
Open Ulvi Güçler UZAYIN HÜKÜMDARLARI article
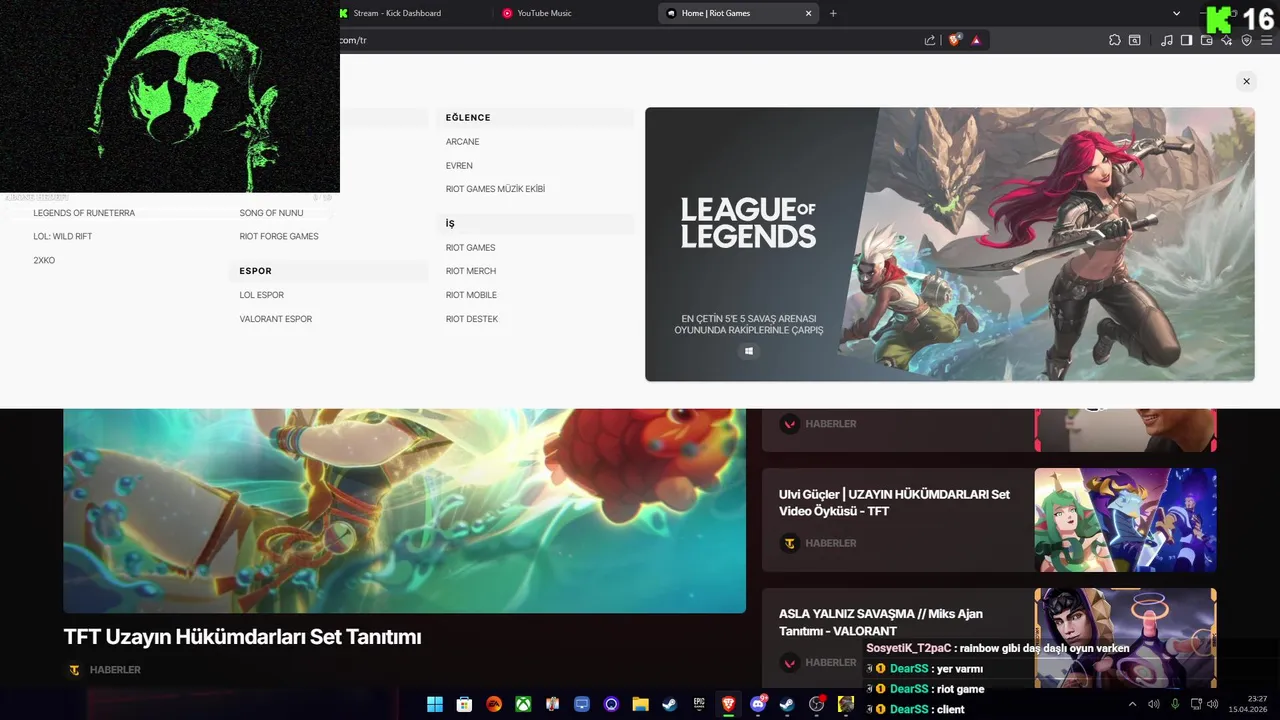pos(894,503)
